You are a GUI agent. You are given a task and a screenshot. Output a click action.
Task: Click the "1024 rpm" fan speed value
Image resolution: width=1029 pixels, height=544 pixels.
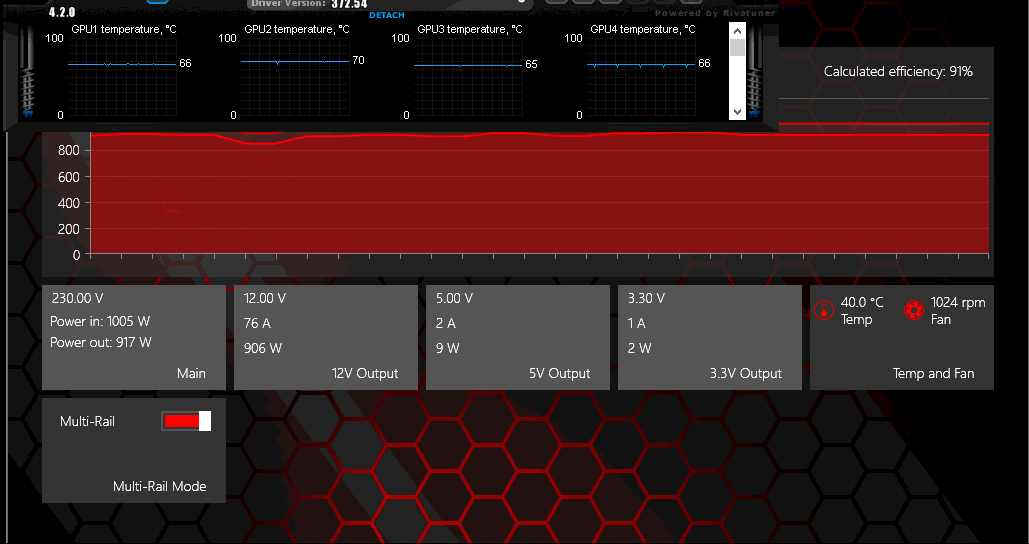[958, 303]
